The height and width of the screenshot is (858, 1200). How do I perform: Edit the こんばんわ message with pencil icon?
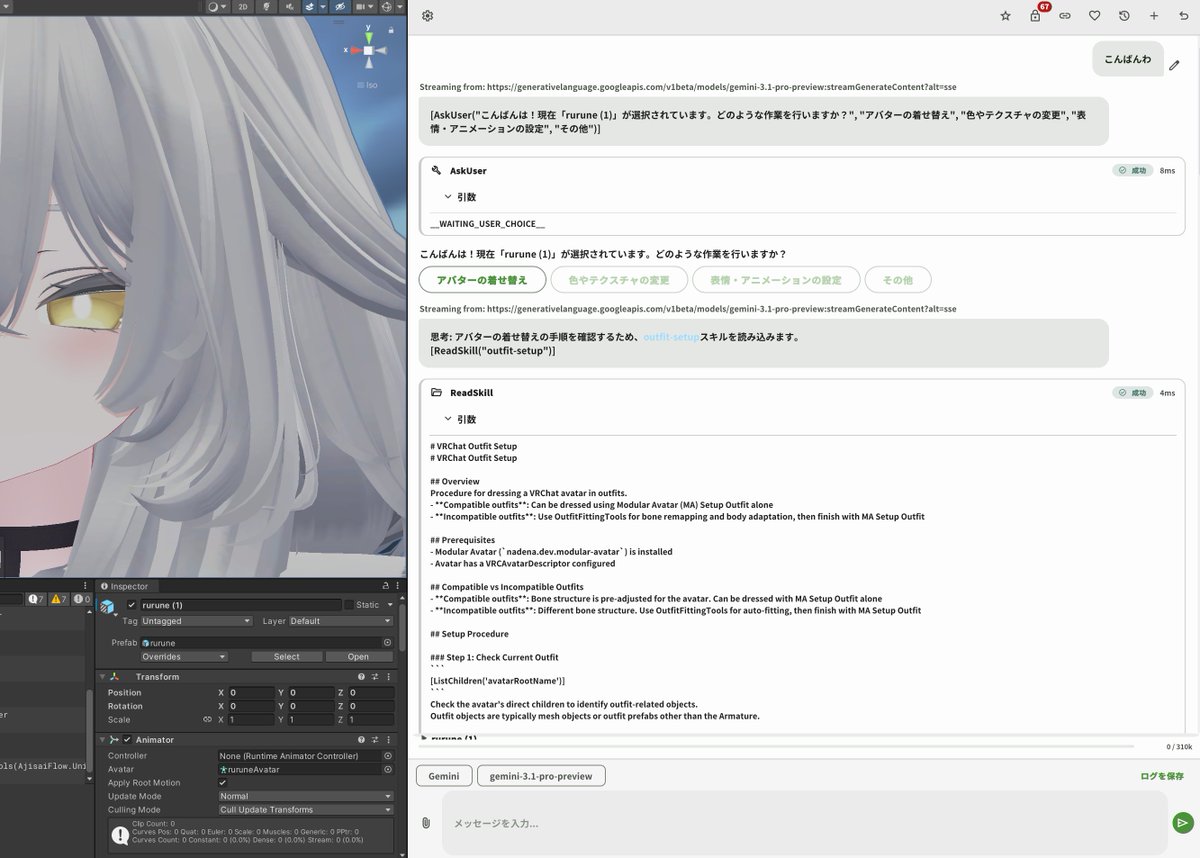pos(1175,65)
